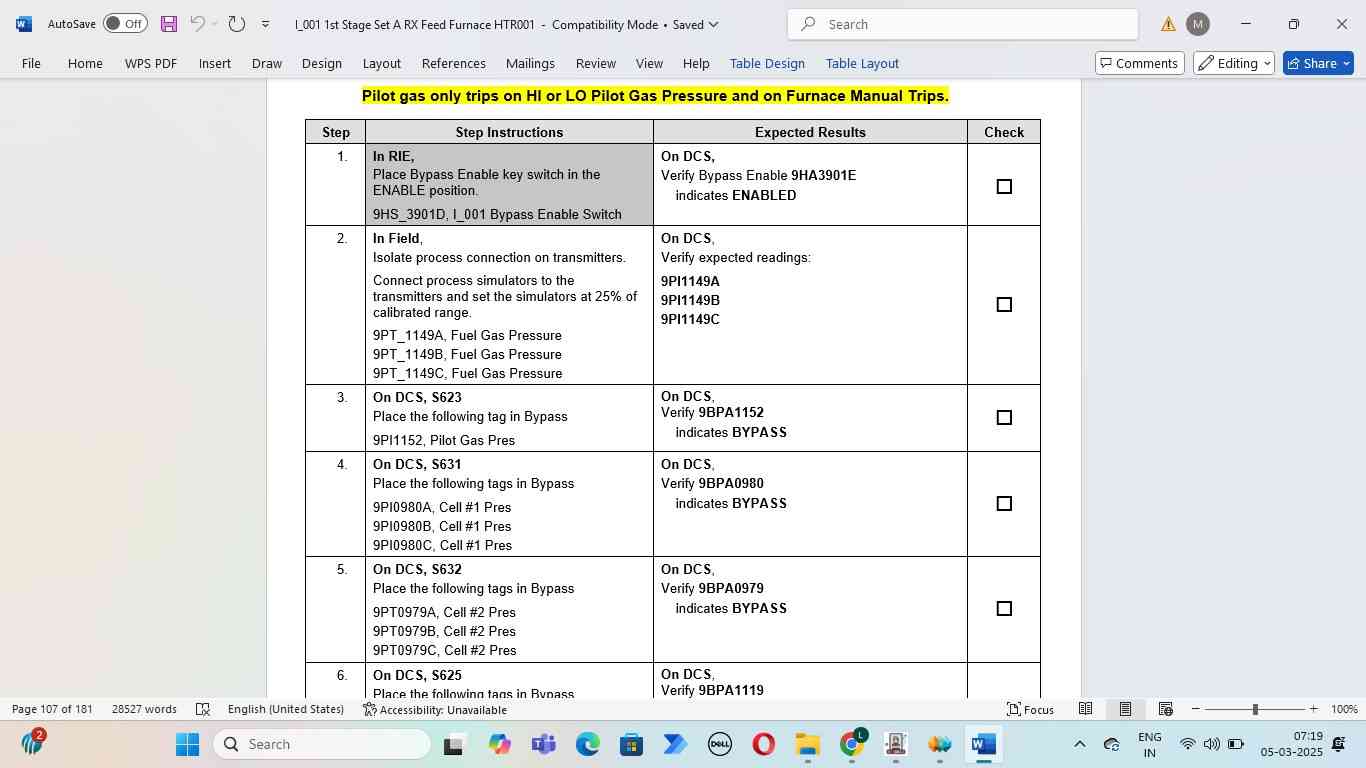
Task: Open the WPS PDF tab
Action: point(151,63)
